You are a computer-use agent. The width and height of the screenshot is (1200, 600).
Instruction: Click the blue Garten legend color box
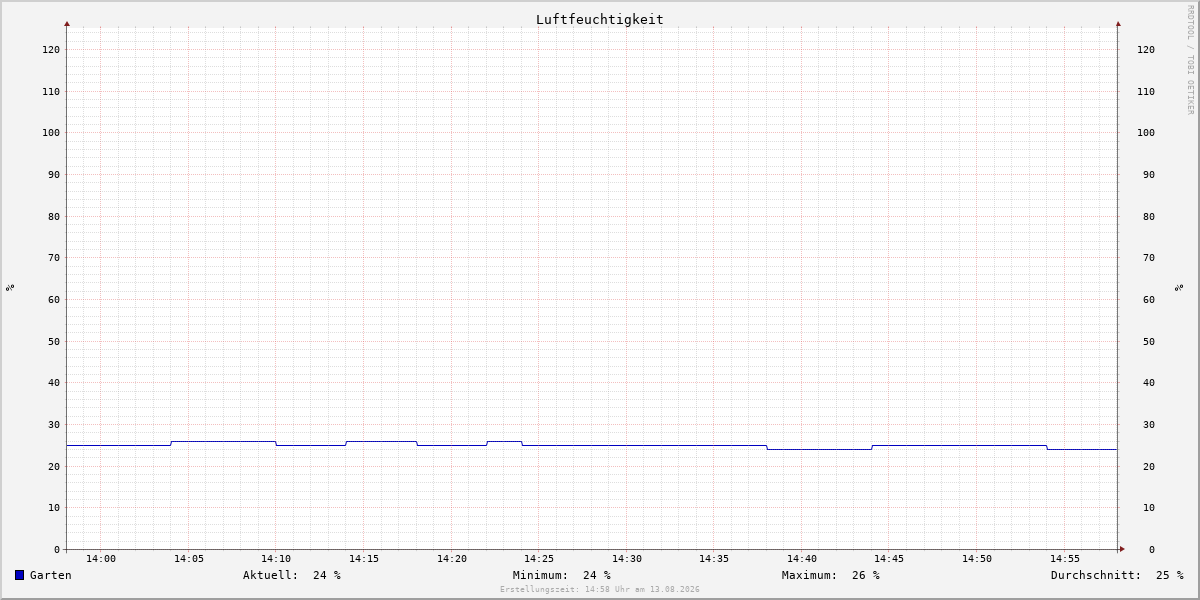point(19,575)
